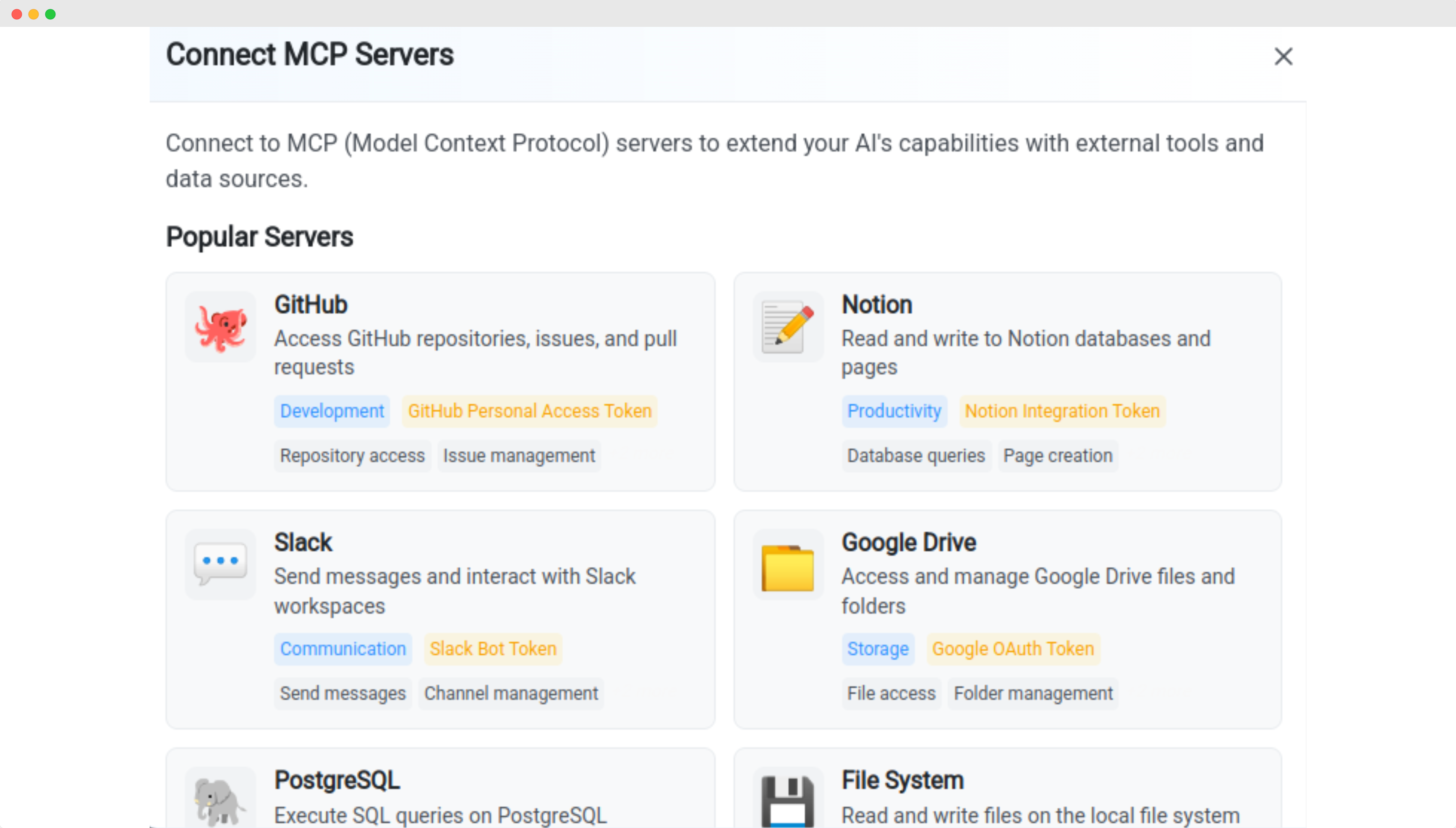1456x828 pixels.
Task: Open the Google Drive server title
Action: pos(908,543)
